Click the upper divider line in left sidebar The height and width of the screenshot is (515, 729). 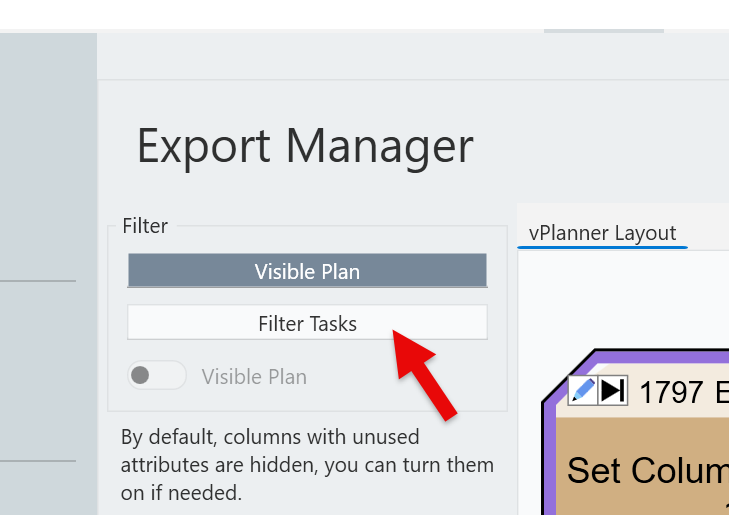pos(38,281)
